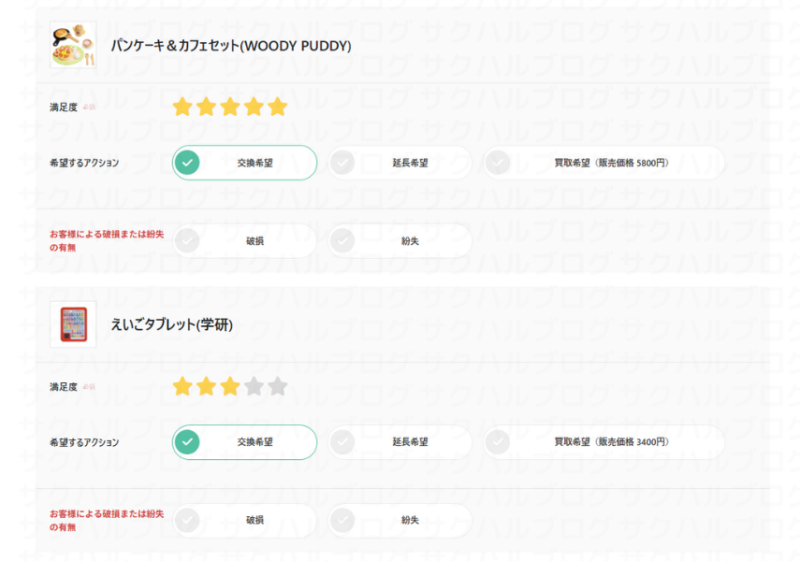This screenshot has width=800, height=561.
Task: Open the Pancake & Cafe set thumbnail image
Action: coord(73,45)
